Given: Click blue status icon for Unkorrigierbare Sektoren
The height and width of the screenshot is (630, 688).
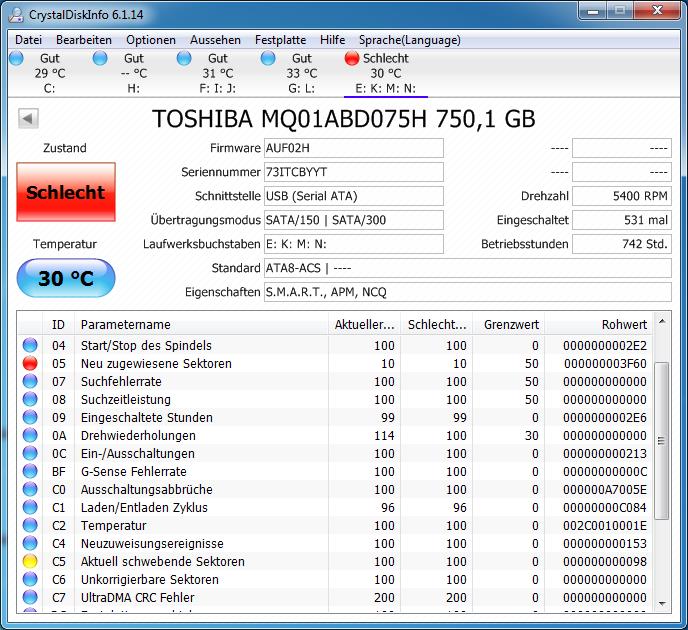Looking at the screenshot, I should pos(30,579).
